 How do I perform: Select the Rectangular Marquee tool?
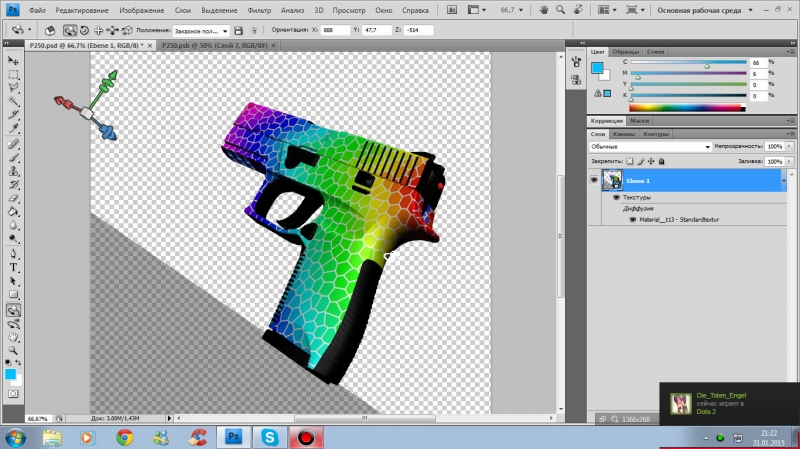coord(13,74)
